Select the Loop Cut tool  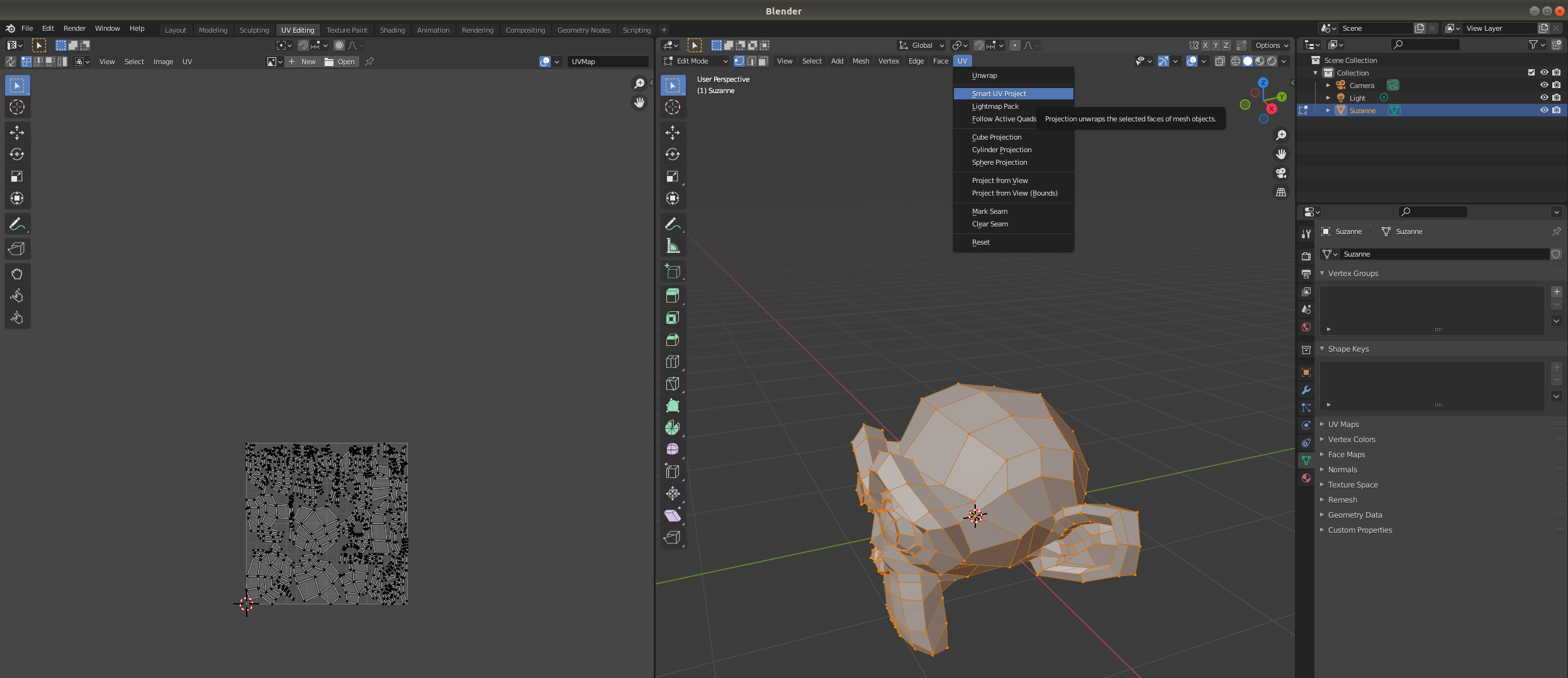point(673,362)
